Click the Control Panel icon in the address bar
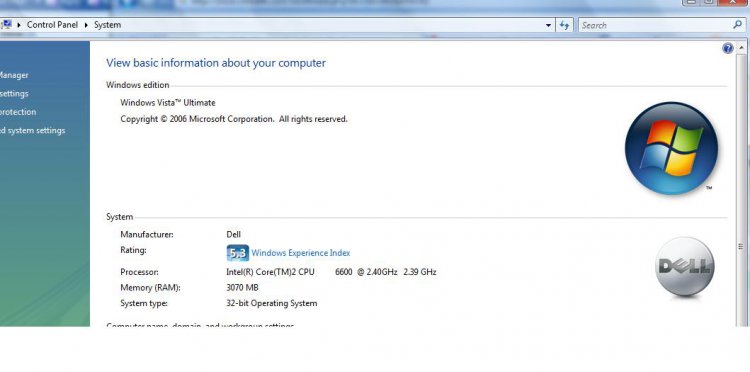Screen dimensions: 750x372 coord(6,24)
